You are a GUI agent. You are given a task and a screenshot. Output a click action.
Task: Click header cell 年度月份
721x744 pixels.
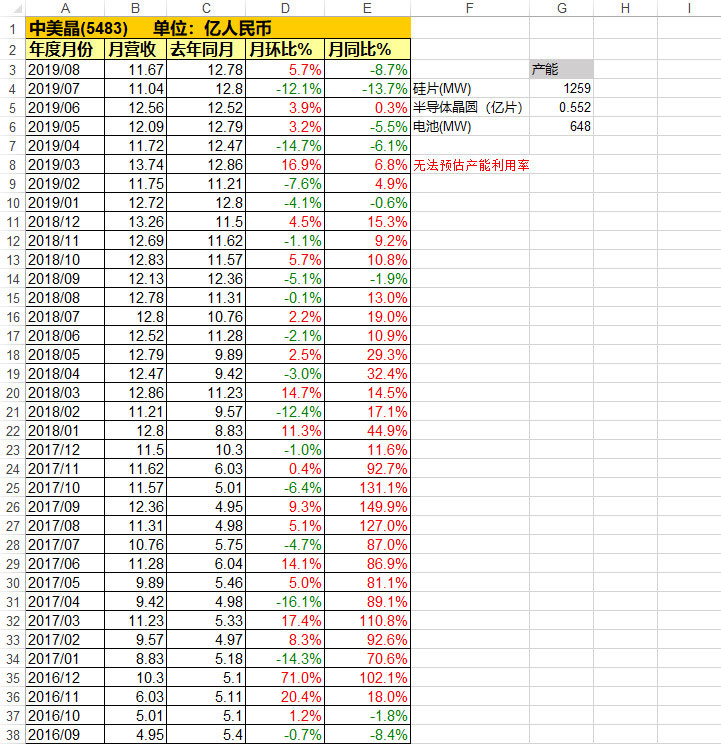tap(65, 49)
